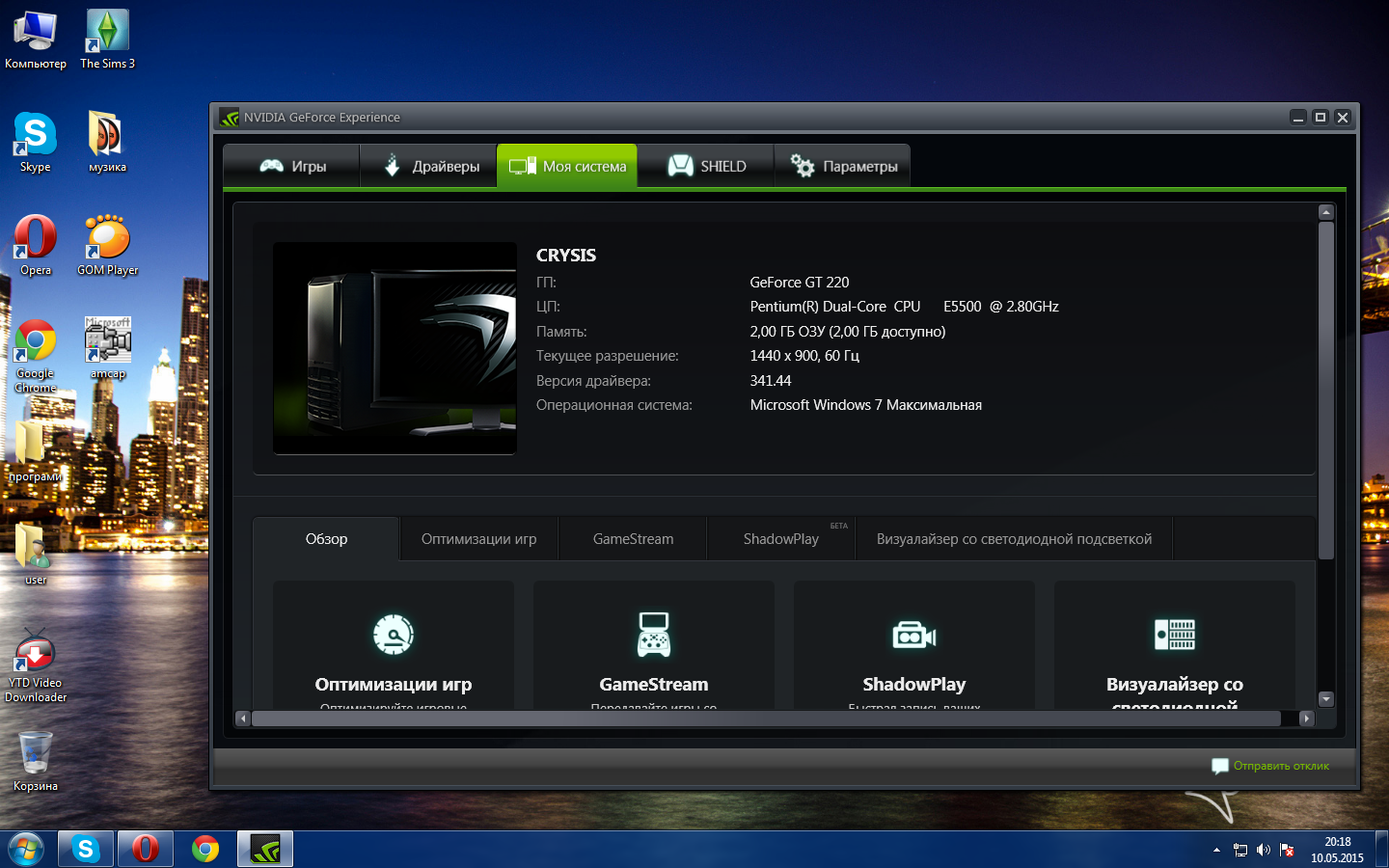Click the driver version 341.44
The height and width of the screenshot is (868, 1389).
pyautogui.click(x=771, y=381)
